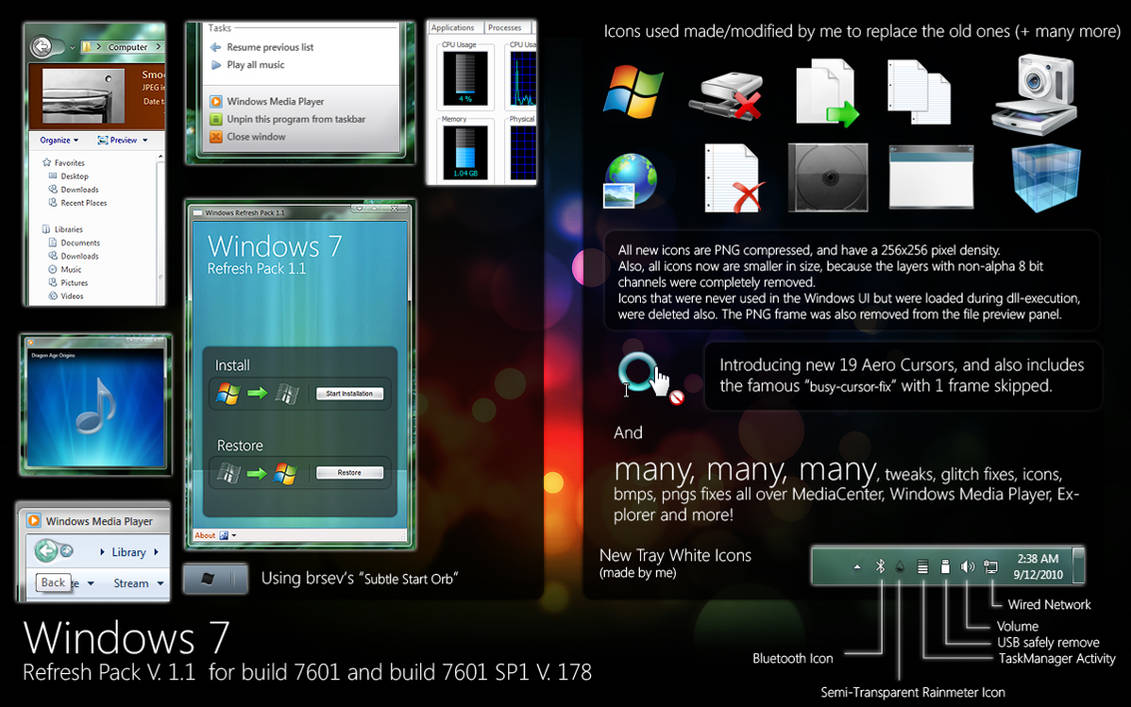Select the TaskManager Activity tray icon

point(924,566)
